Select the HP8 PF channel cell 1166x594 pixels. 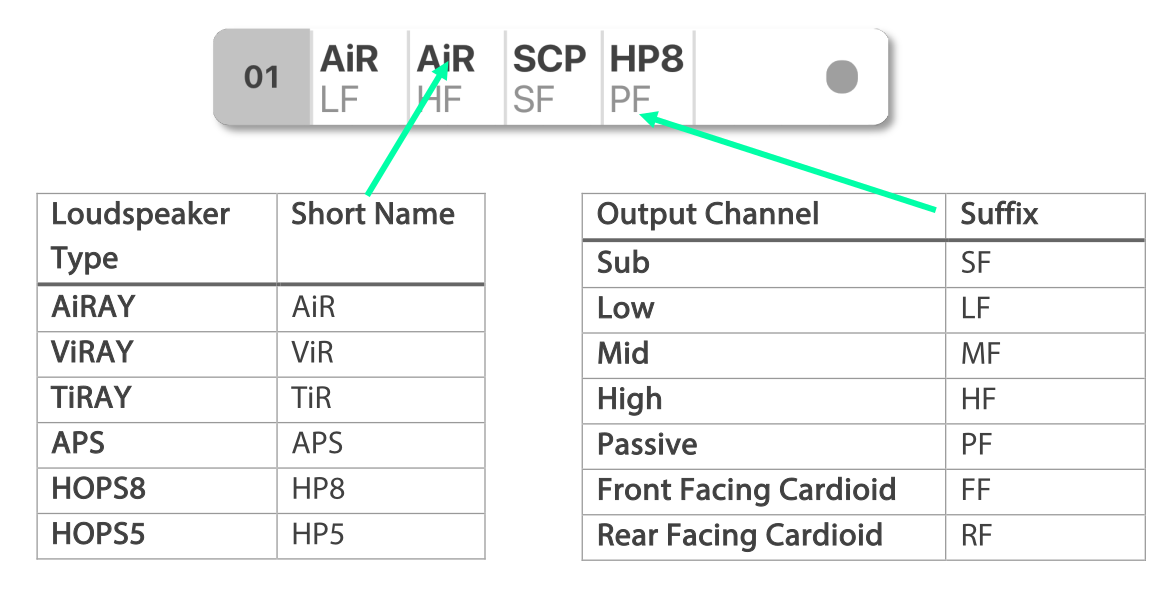tap(648, 77)
